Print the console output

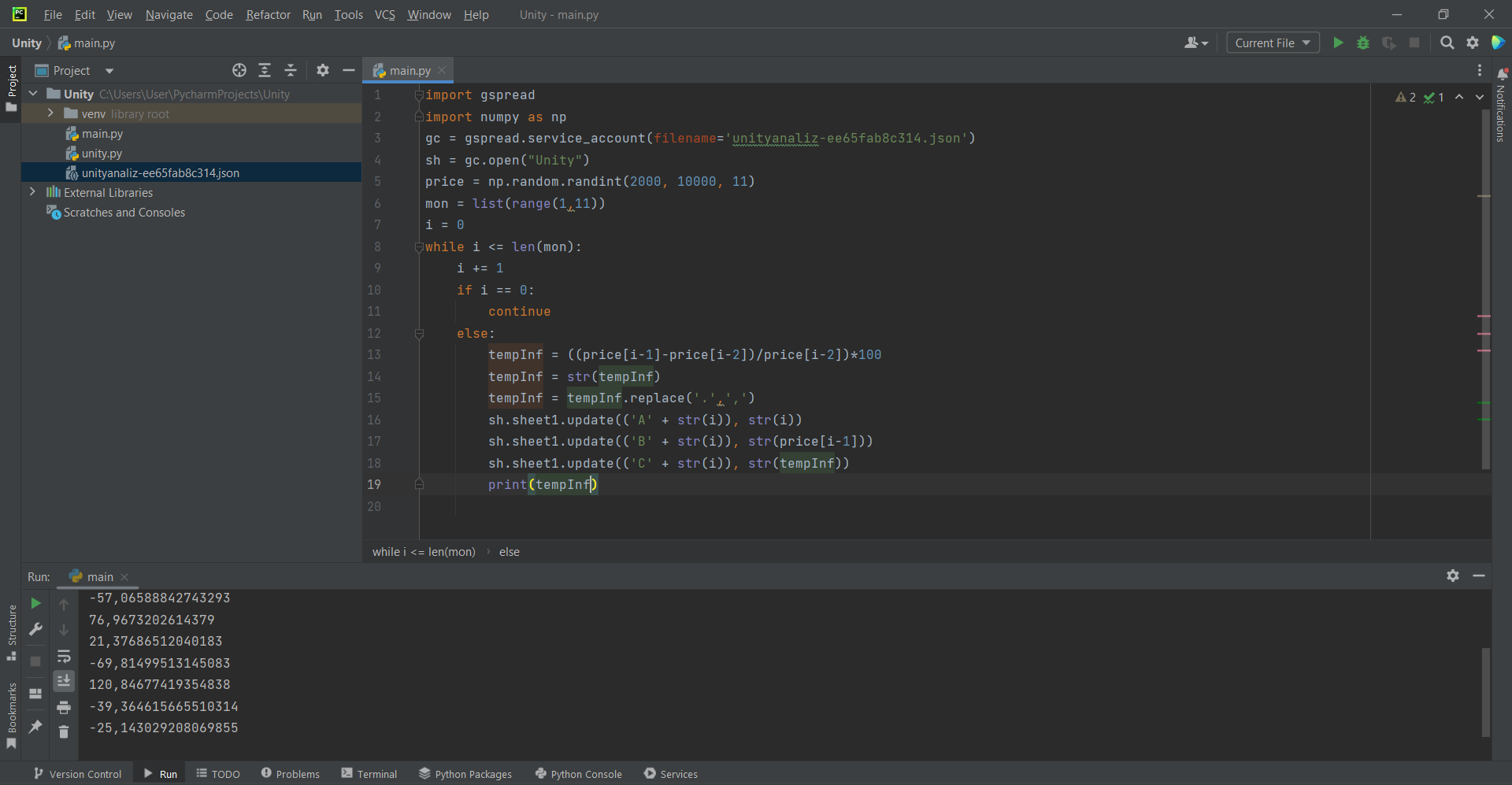click(x=64, y=707)
